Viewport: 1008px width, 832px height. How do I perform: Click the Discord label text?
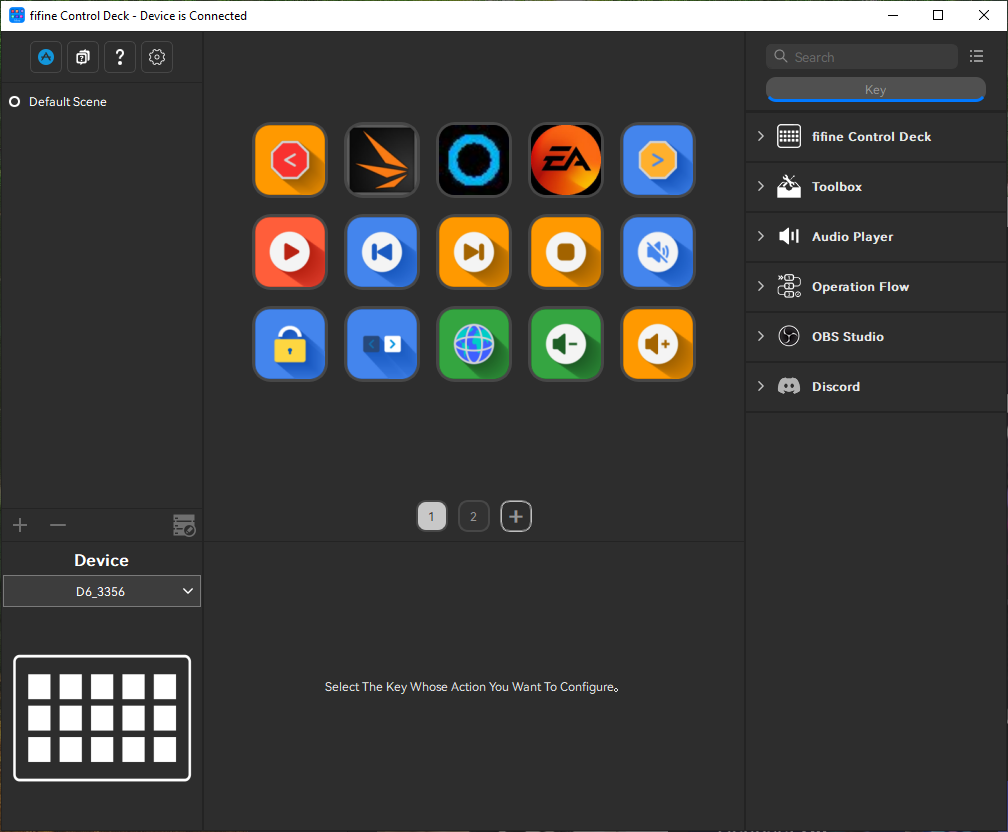pyautogui.click(x=836, y=386)
